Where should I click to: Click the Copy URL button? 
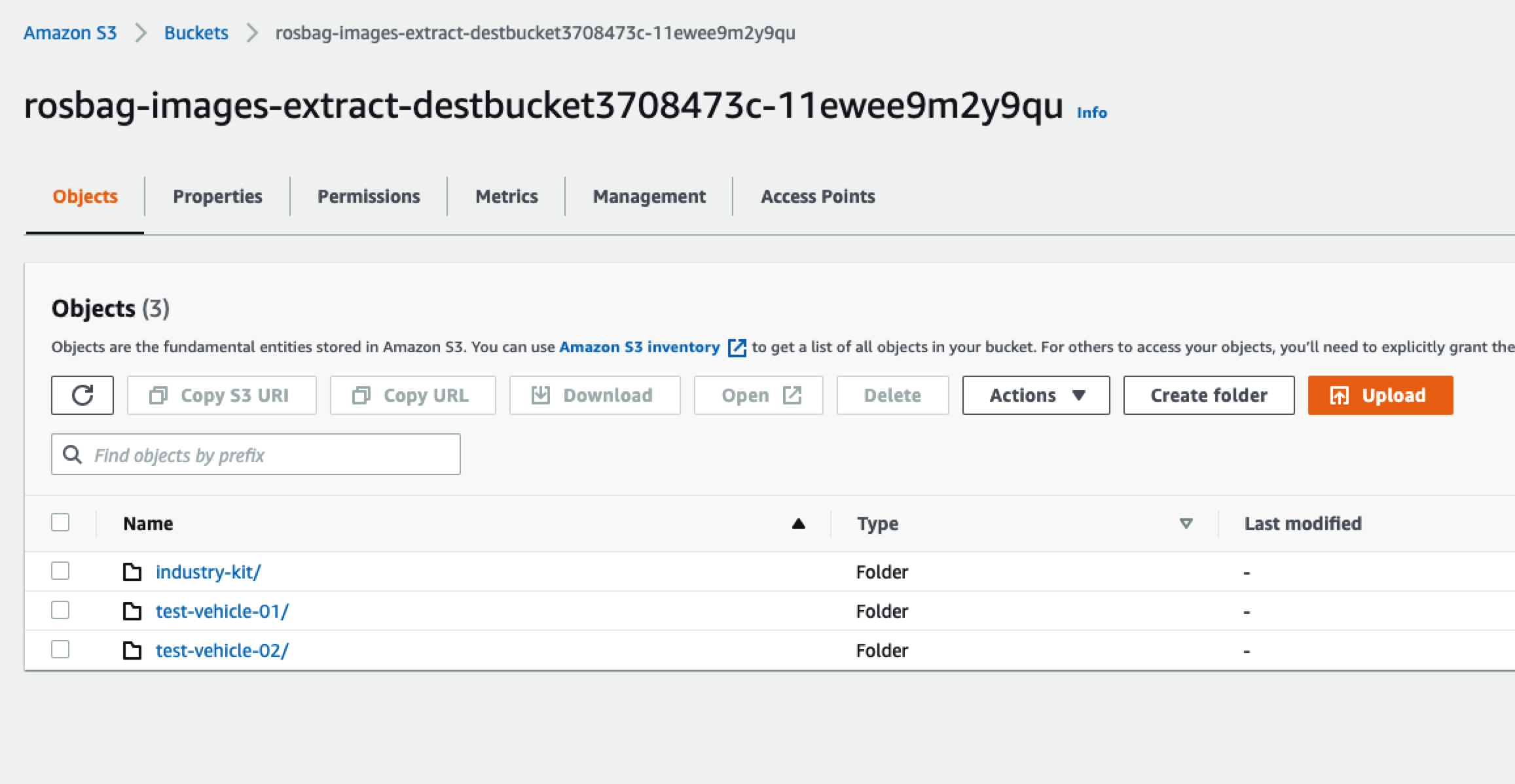413,395
